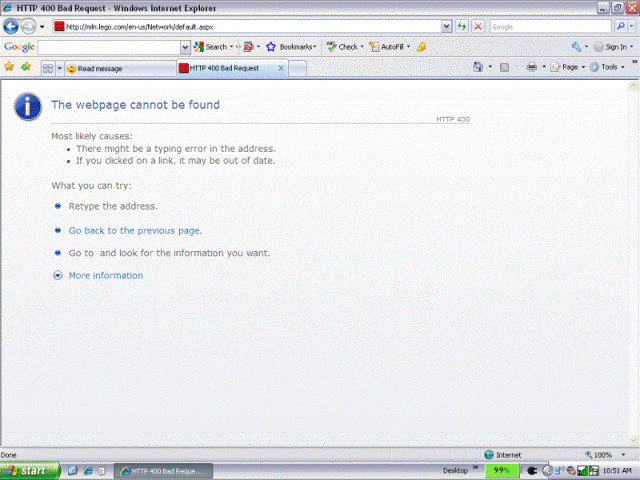This screenshot has height=480, width=640.
Task: Click the Print icon
Action: (x=531, y=67)
